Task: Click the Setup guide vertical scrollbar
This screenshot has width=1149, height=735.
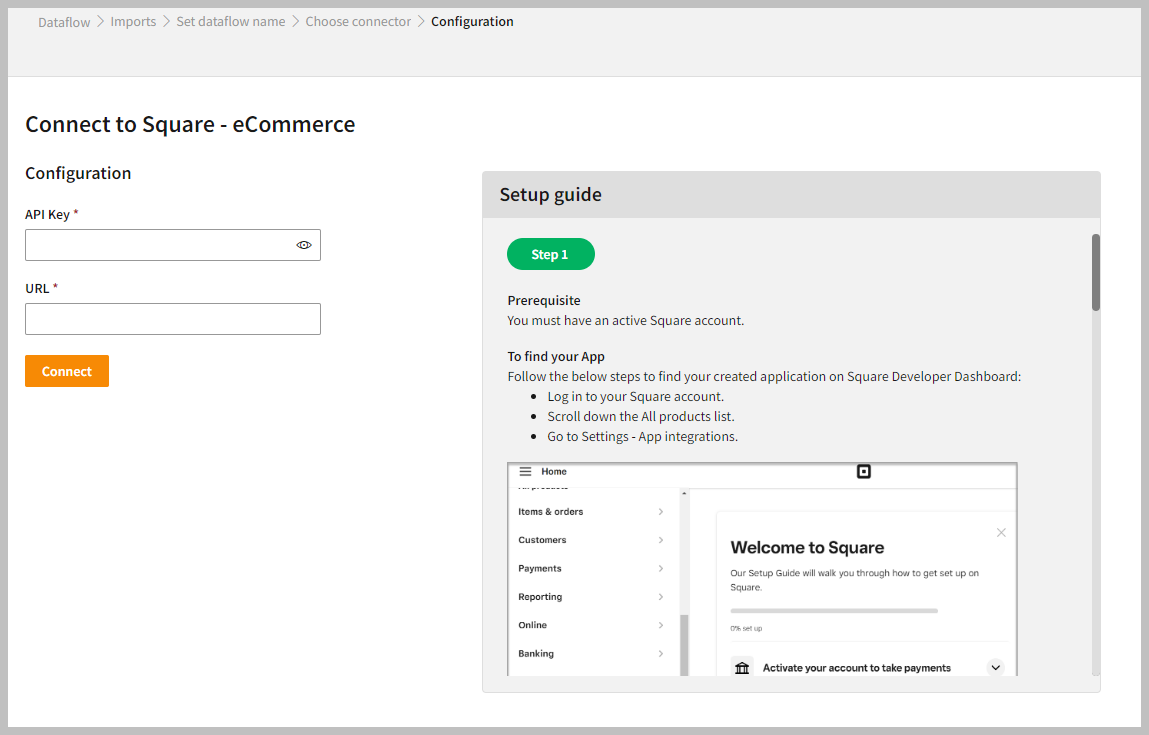Action: coord(1096,273)
